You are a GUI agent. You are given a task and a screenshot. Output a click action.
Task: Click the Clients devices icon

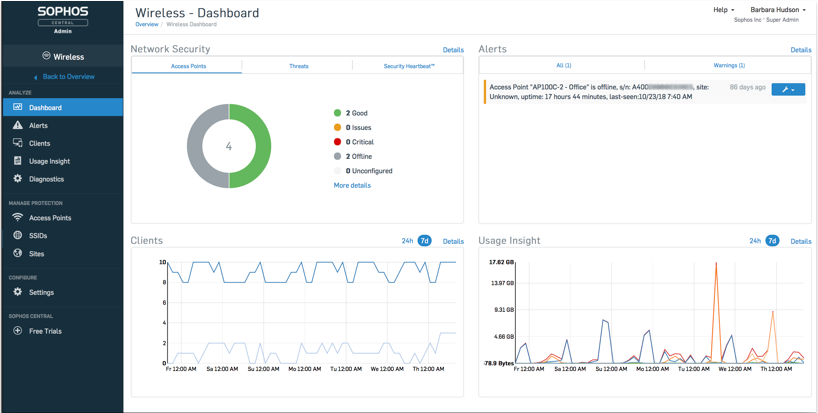(x=18, y=143)
